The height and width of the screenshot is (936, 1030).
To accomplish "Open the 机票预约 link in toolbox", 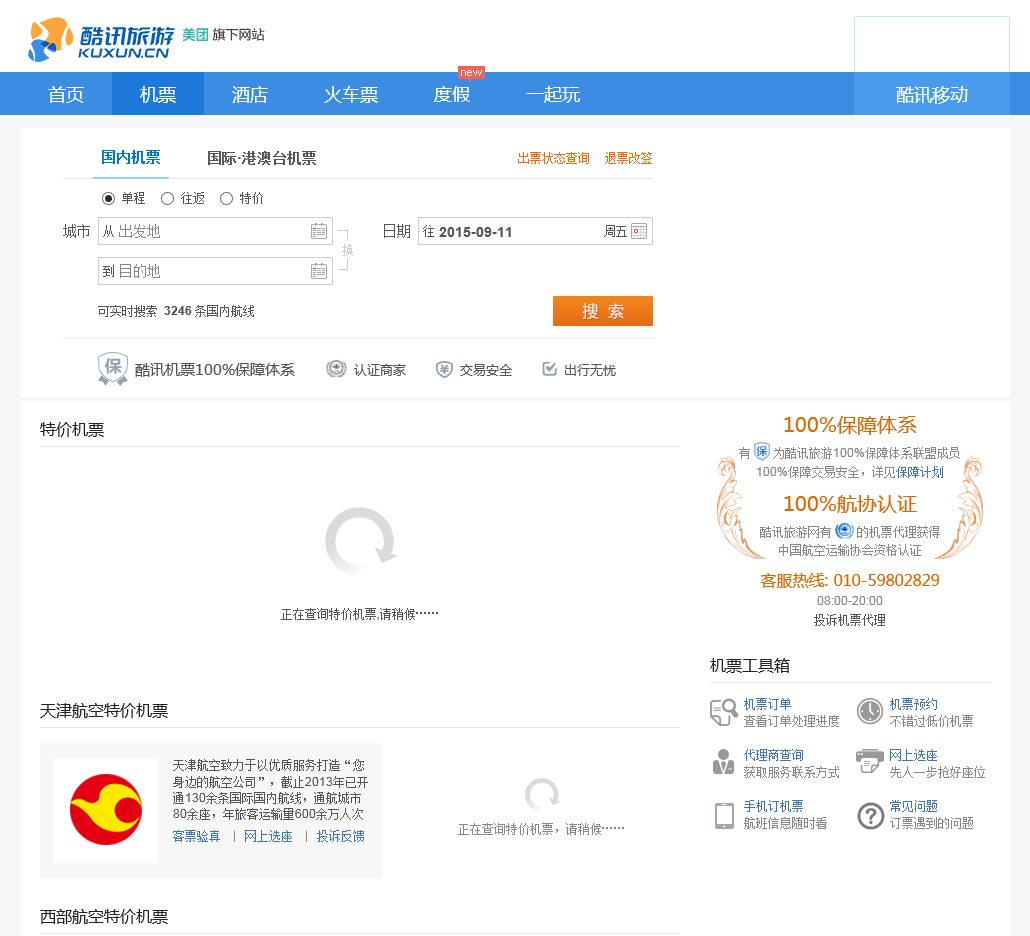I will pyautogui.click(x=913, y=704).
